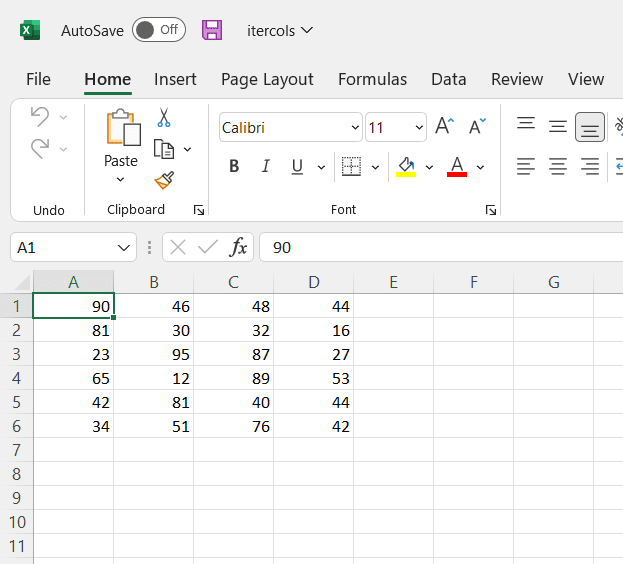Open the Name Box dropdown arrow
This screenshot has width=623, height=564.
(x=124, y=247)
